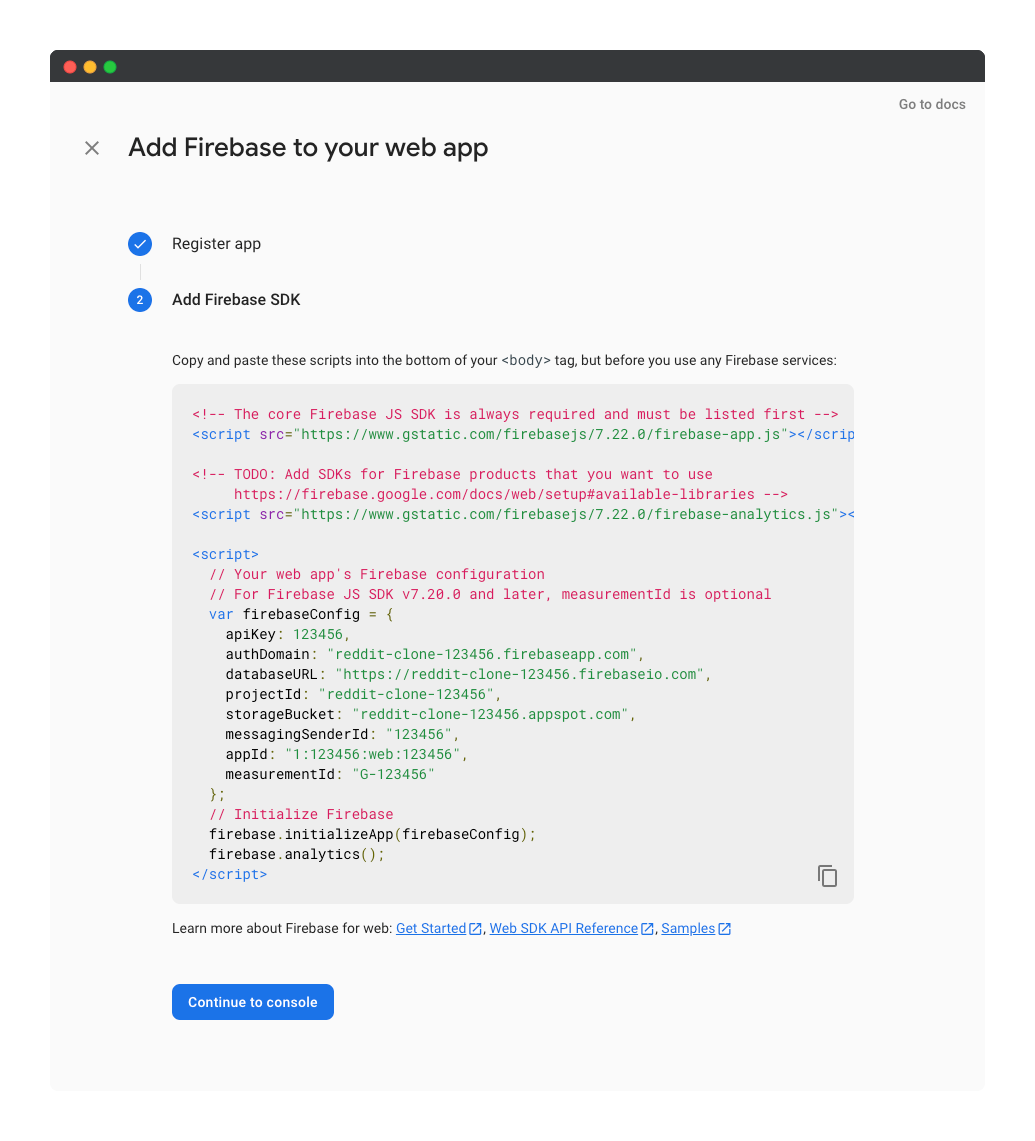The height and width of the screenshot is (1141, 1035).
Task: Click the apiKey line in the code
Action: (x=287, y=634)
